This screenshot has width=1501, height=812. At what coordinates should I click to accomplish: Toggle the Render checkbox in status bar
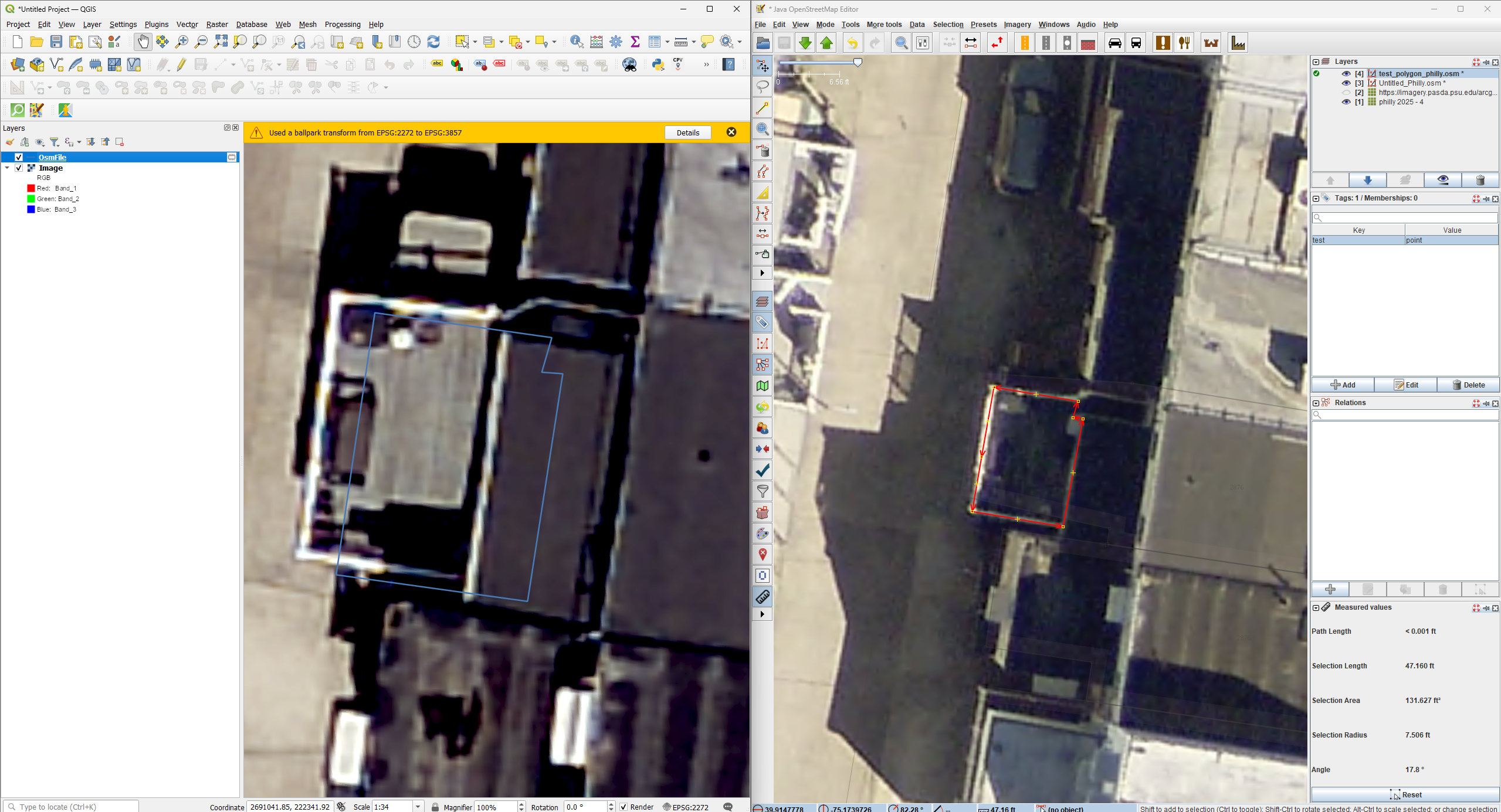(624, 807)
